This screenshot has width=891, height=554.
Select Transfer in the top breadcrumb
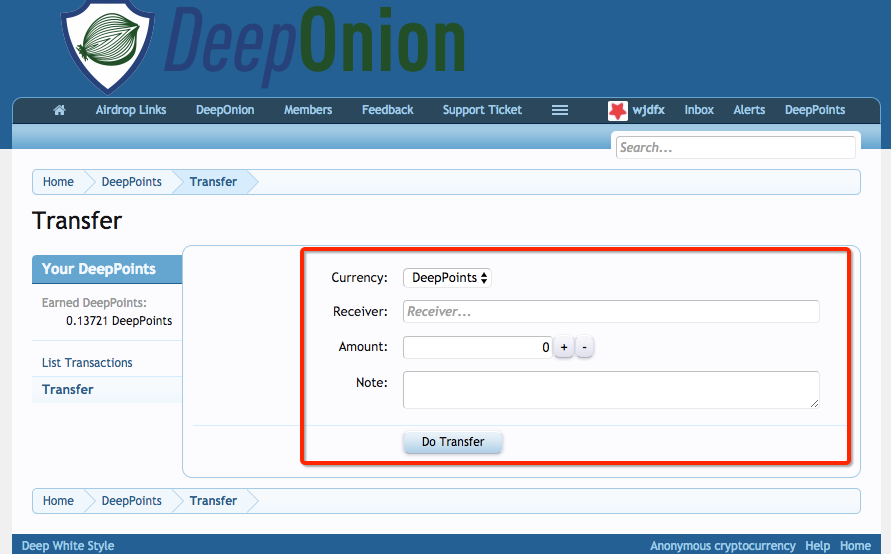click(213, 182)
